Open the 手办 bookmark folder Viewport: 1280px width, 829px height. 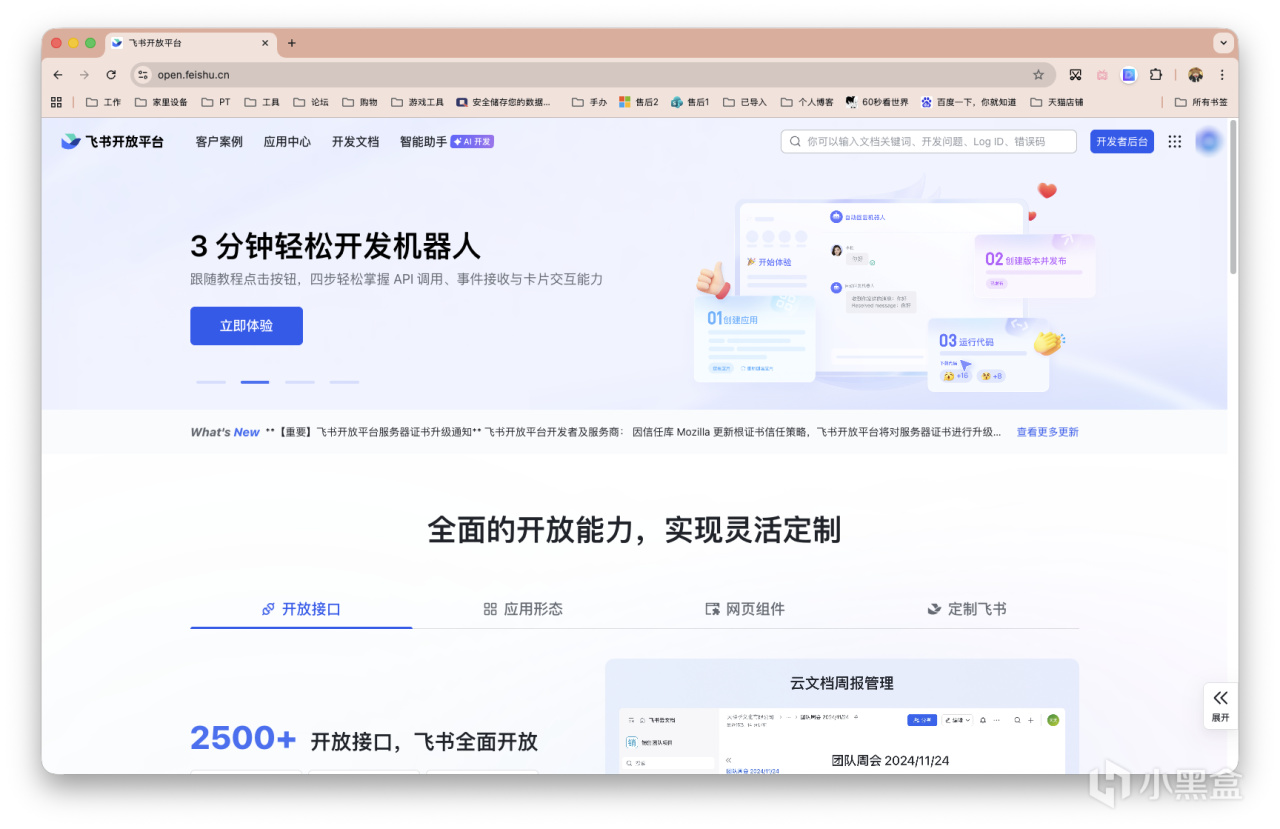coord(589,102)
